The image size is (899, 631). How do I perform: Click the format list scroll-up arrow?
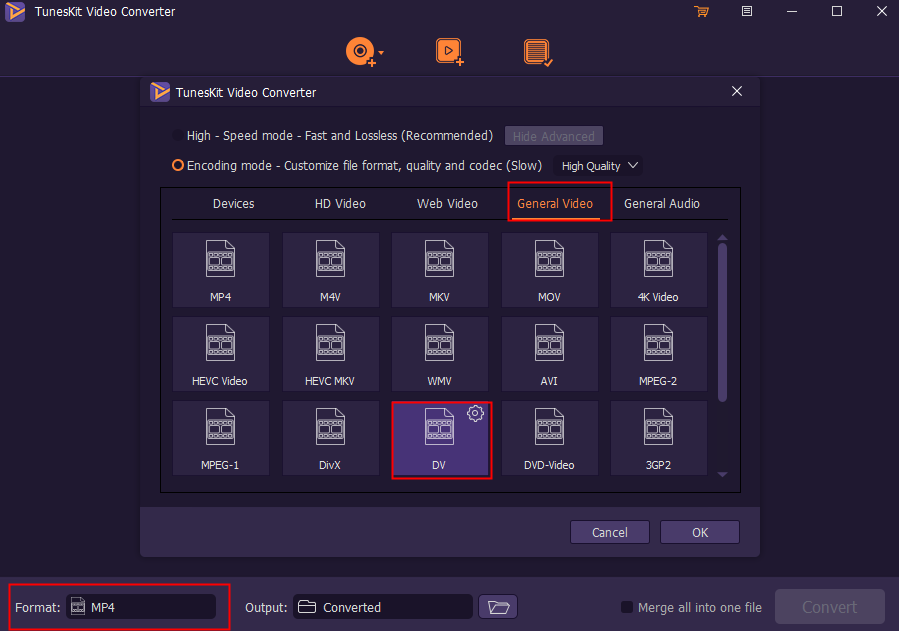[x=722, y=237]
